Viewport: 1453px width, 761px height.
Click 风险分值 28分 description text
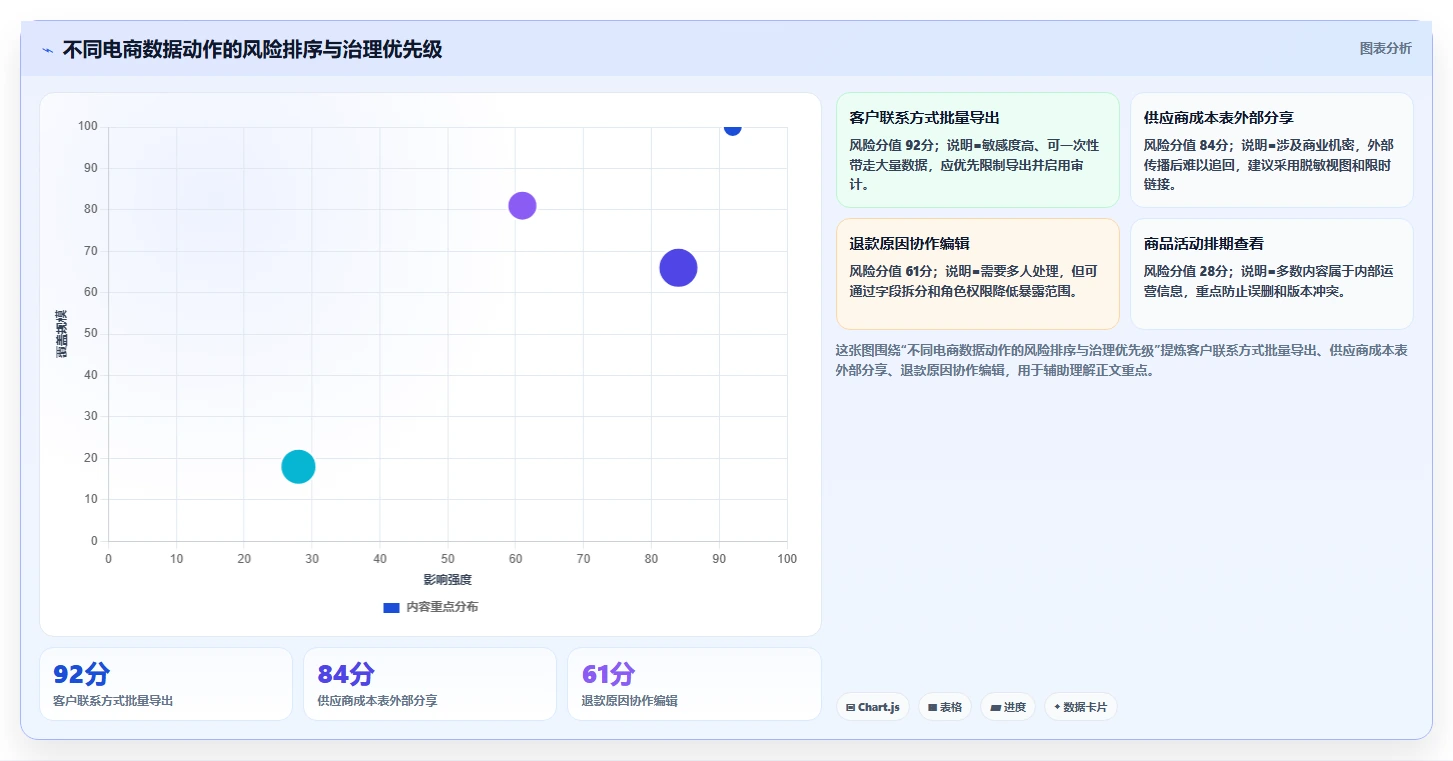pos(1268,281)
